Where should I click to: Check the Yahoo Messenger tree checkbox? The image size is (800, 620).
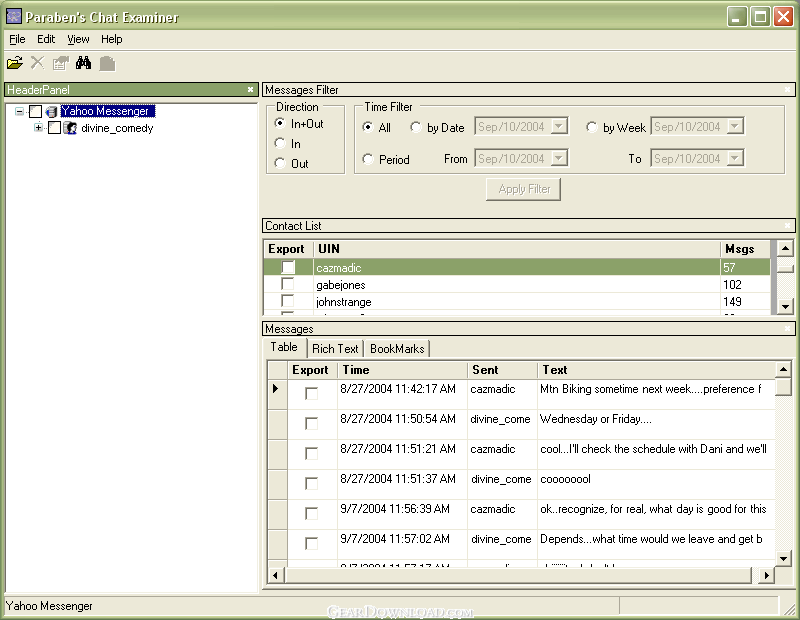click(35, 111)
